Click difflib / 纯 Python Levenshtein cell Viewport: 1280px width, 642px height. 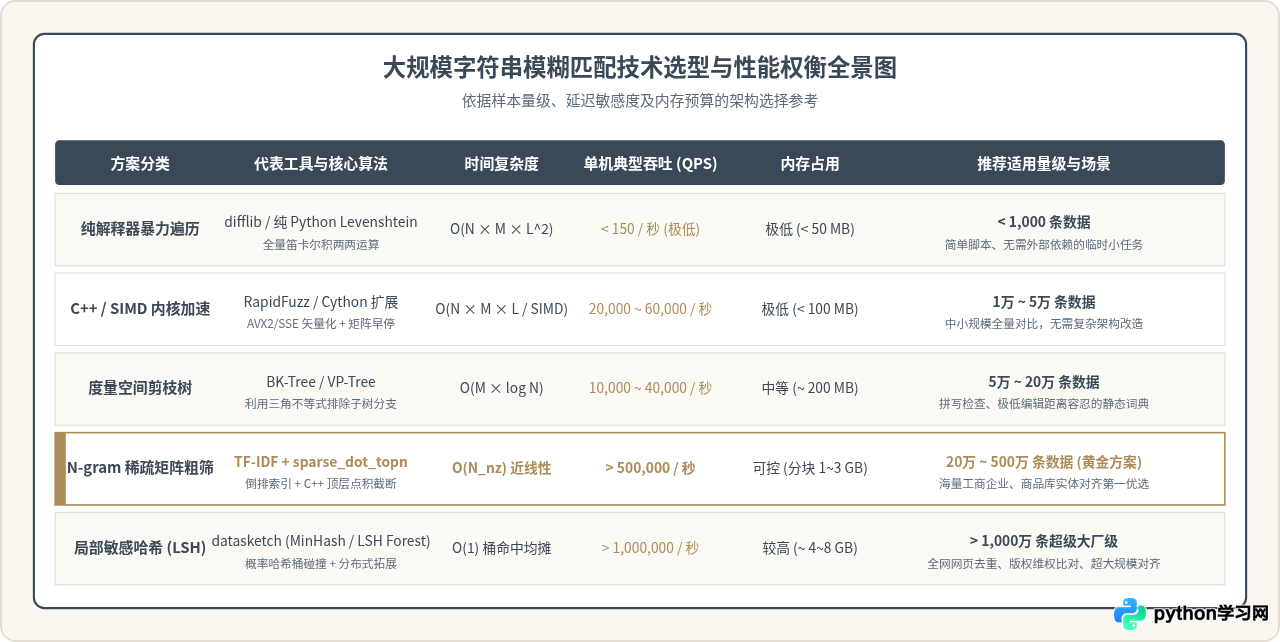pos(321,222)
